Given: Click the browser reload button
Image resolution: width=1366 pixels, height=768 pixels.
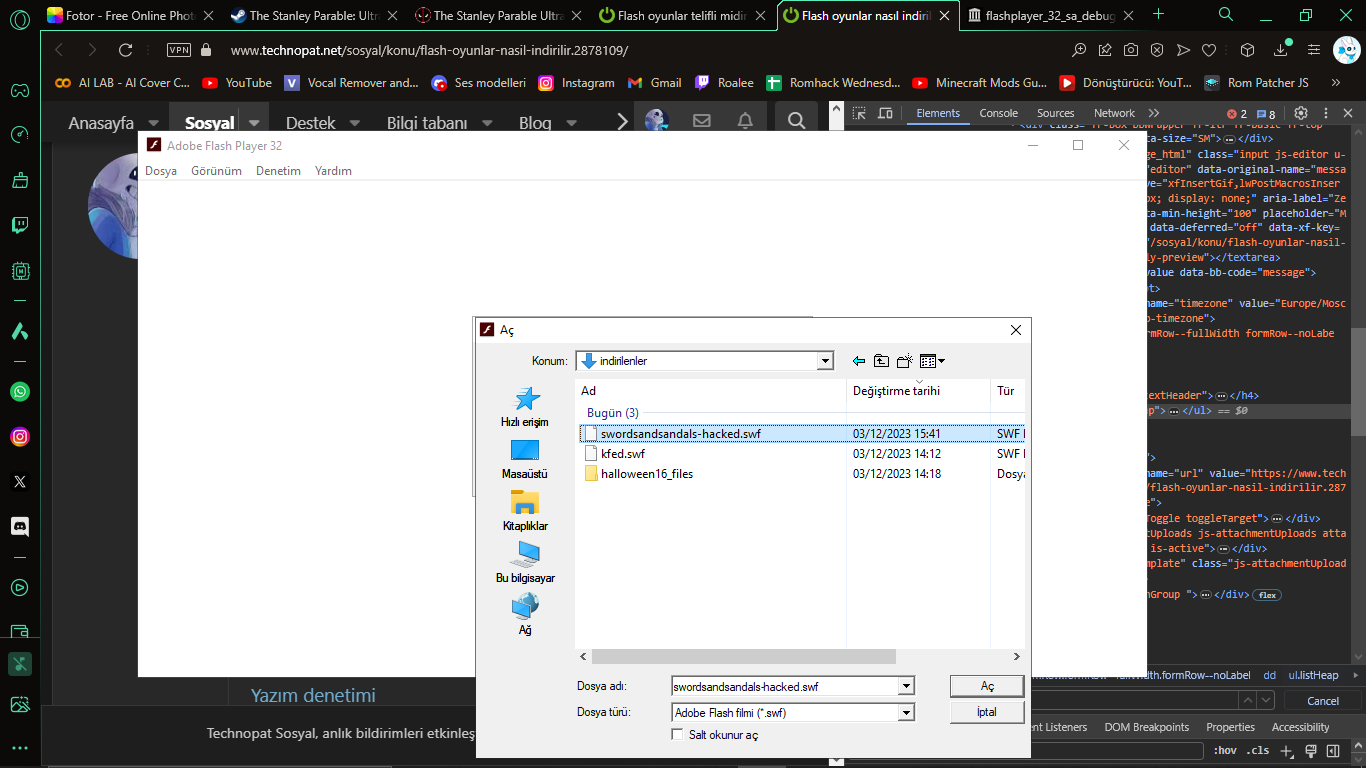Looking at the screenshot, I should coord(125,50).
